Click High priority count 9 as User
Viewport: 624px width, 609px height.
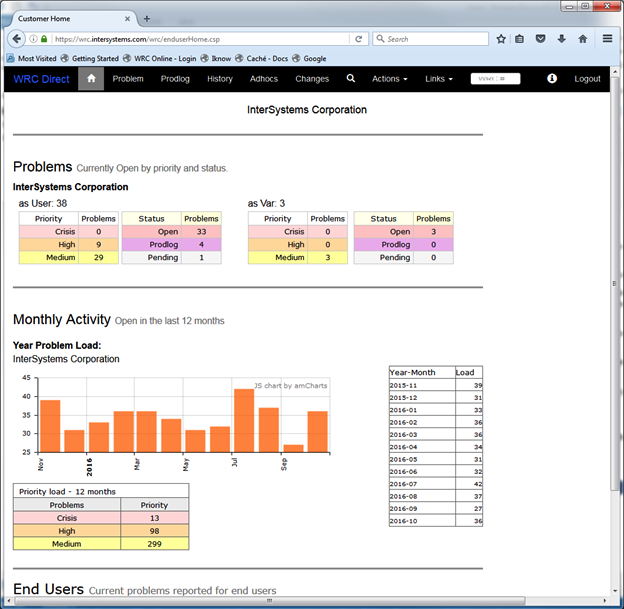[98, 244]
